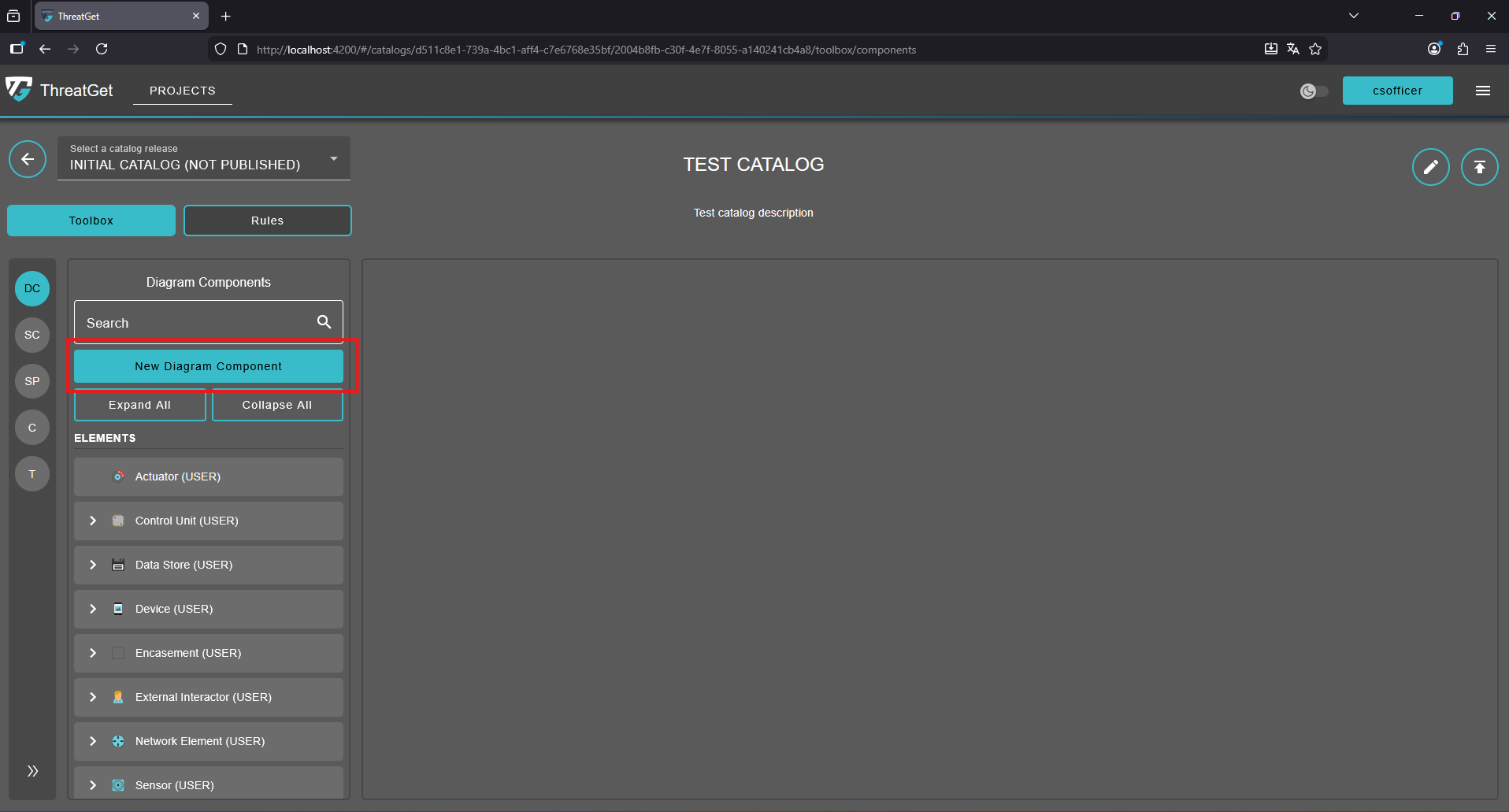Open the search in Diagram Components

(x=323, y=321)
